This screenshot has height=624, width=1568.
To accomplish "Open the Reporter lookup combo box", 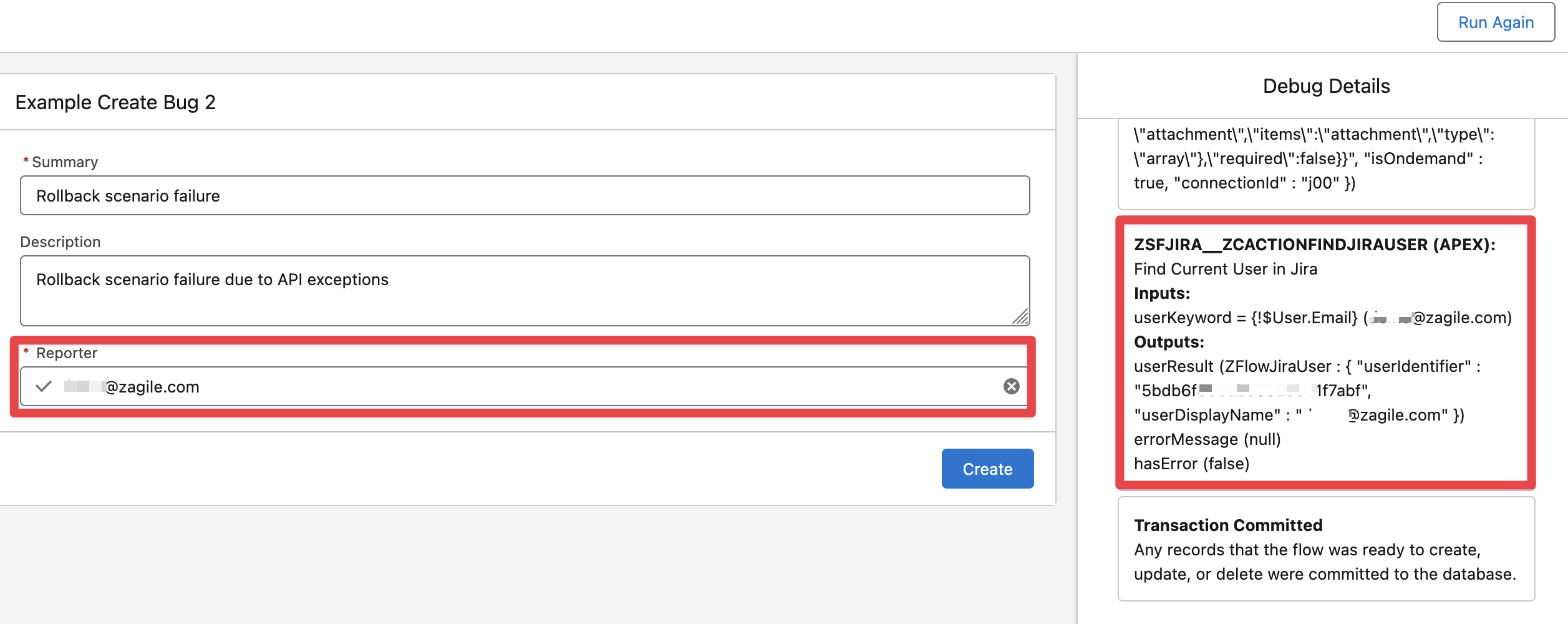I will tap(524, 387).
